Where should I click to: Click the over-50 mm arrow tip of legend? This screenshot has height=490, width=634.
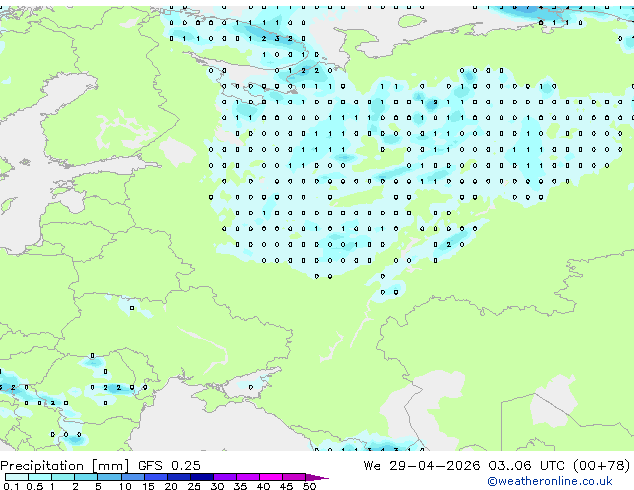[x=317, y=477]
